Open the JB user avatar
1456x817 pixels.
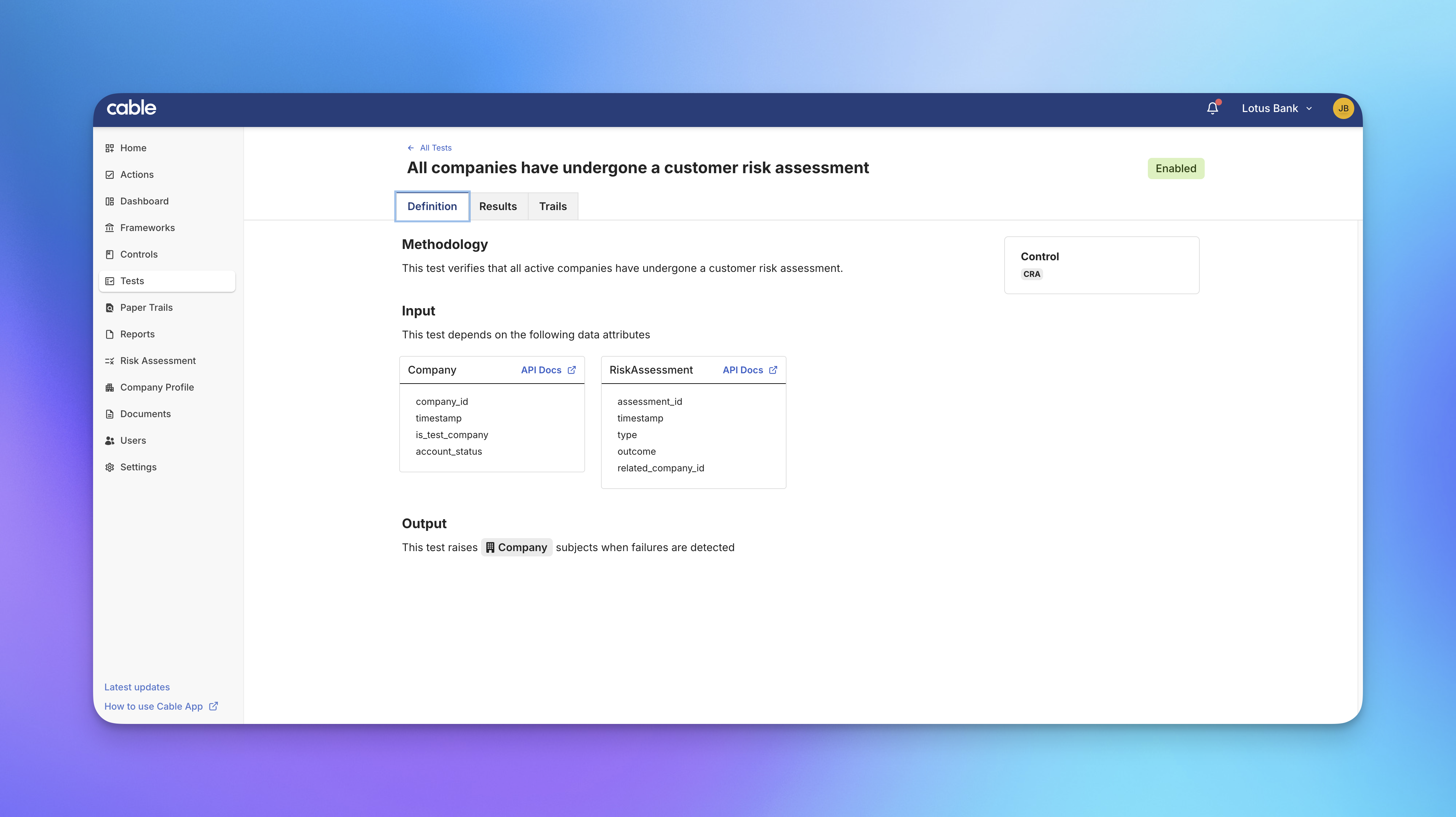pyautogui.click(x=1343, y=108)
